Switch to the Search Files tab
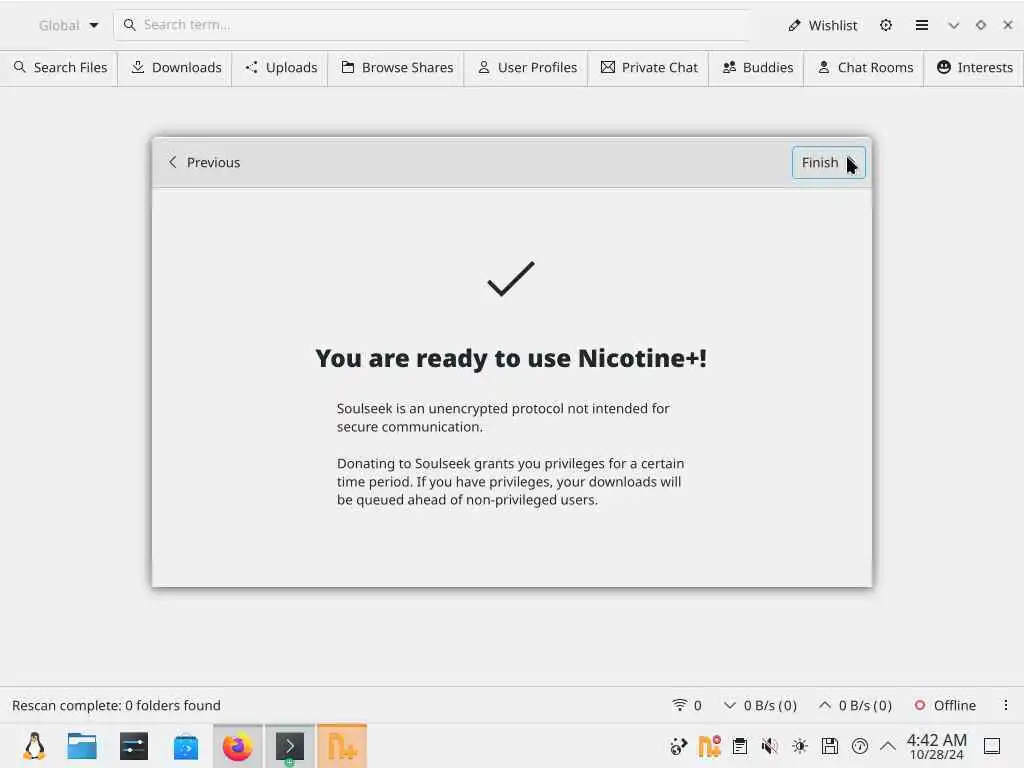 click(x=60, y=67)
